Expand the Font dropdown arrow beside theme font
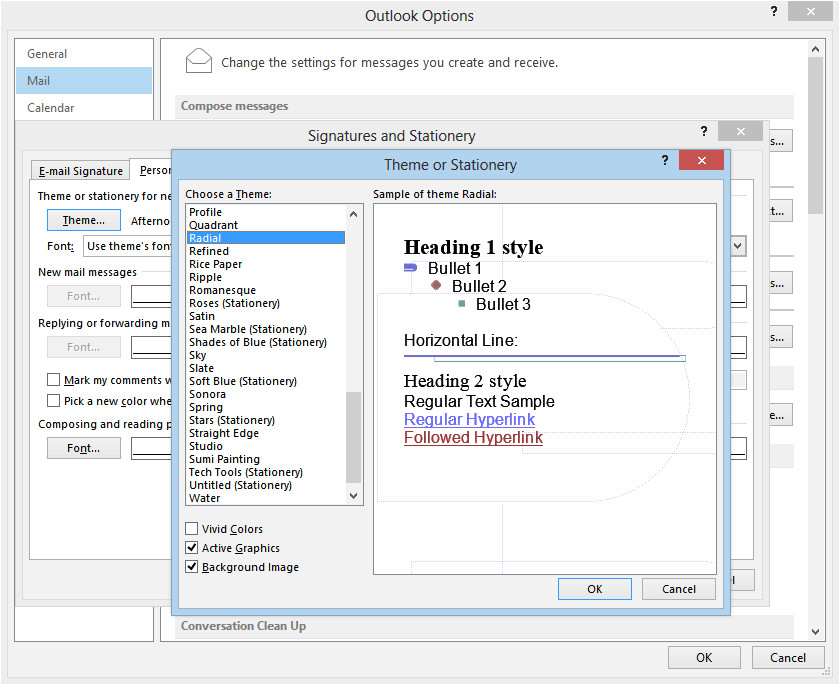 (x=738, y=246)
